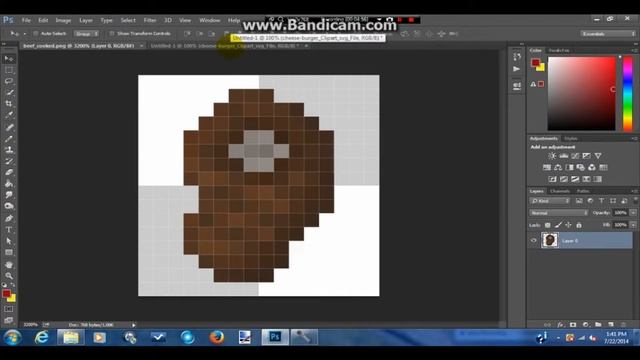
Task: Add an Exposure adjustment
Action: [587, 156]
